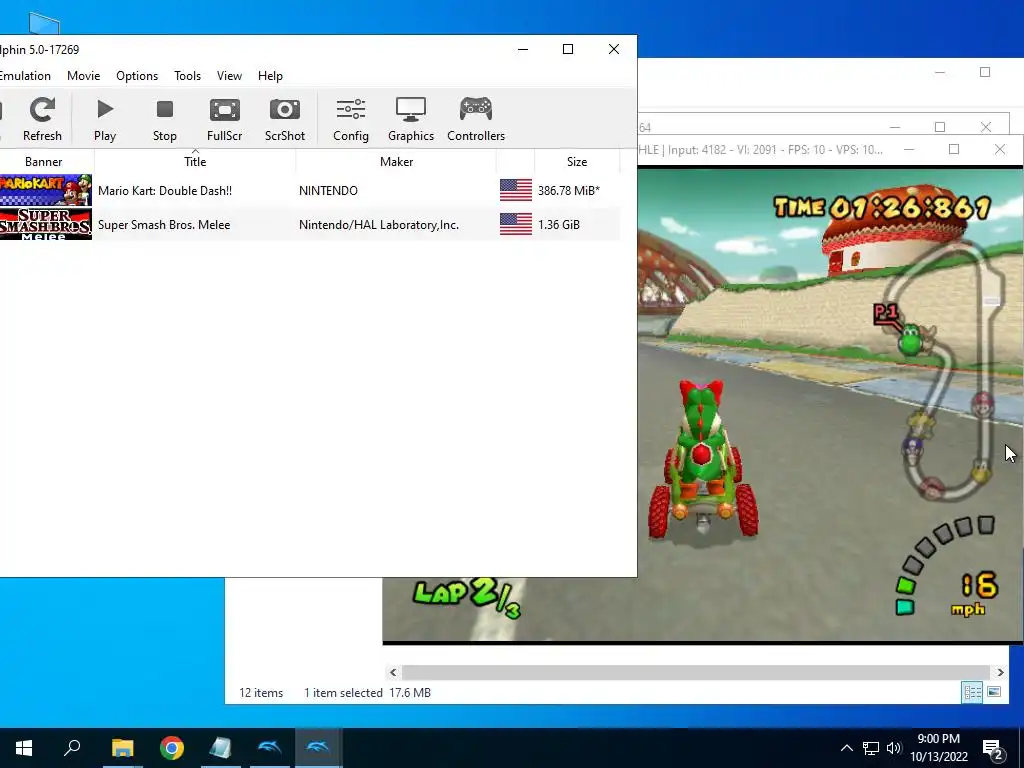
Task: Open clock showing 9:00 PM 10/13/2022
Action: coord(938,748)
